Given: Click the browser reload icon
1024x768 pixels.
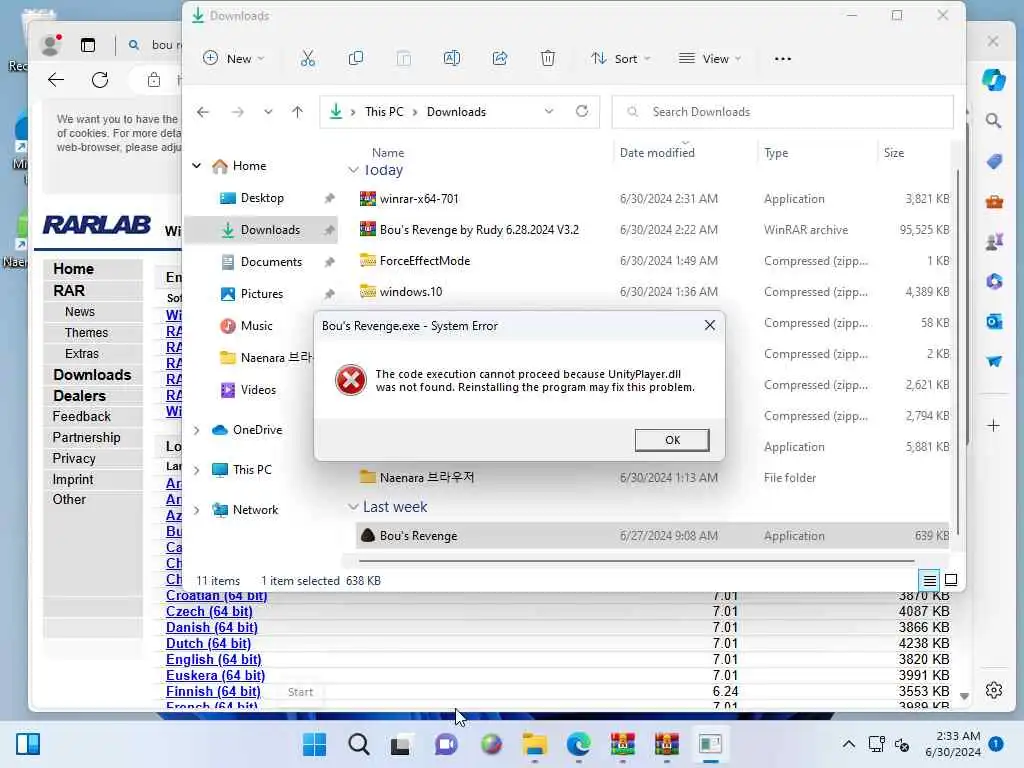Looking at the screenshot, I should tap(100, 80).
